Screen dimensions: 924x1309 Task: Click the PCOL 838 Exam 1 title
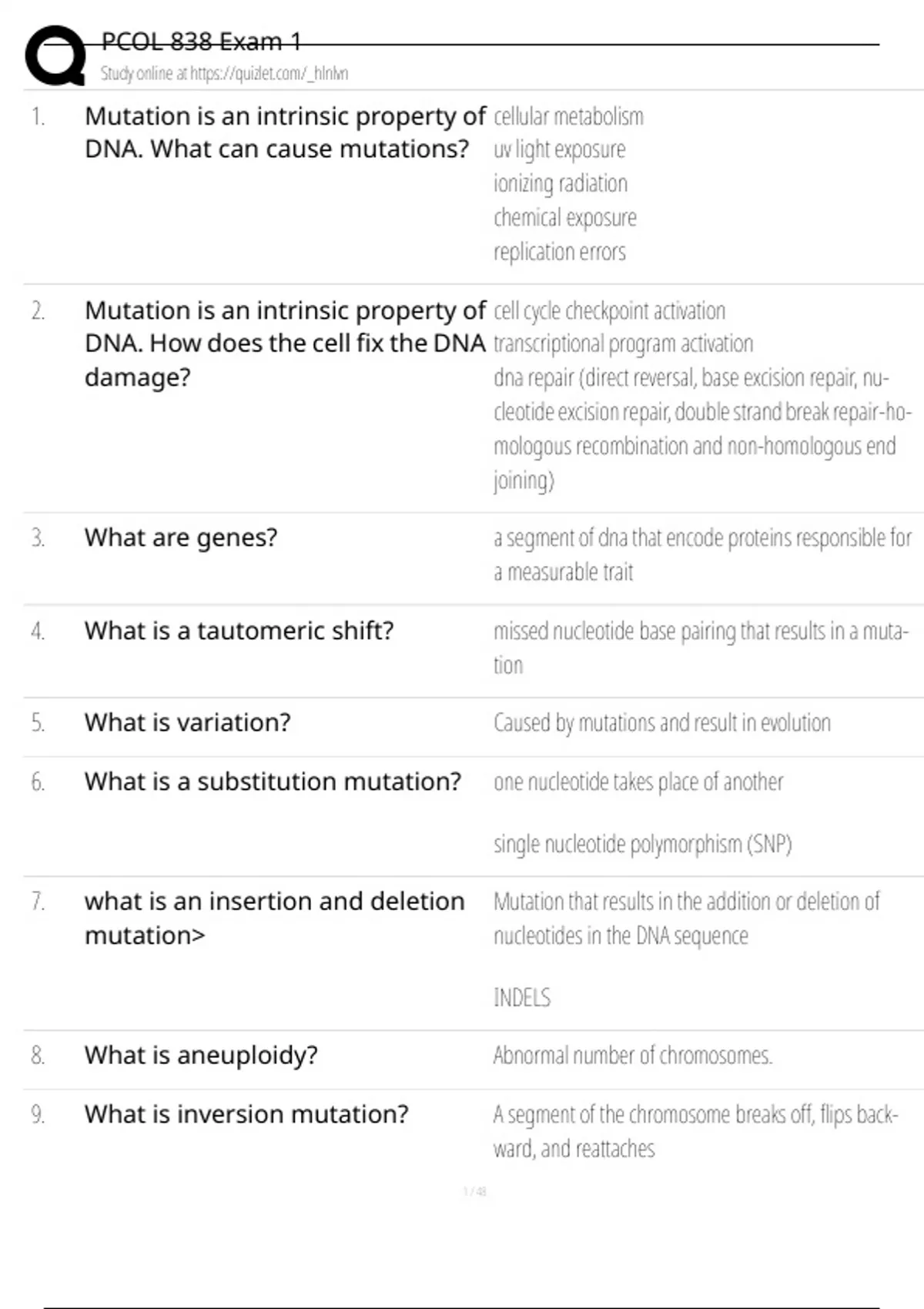(201, 42)
